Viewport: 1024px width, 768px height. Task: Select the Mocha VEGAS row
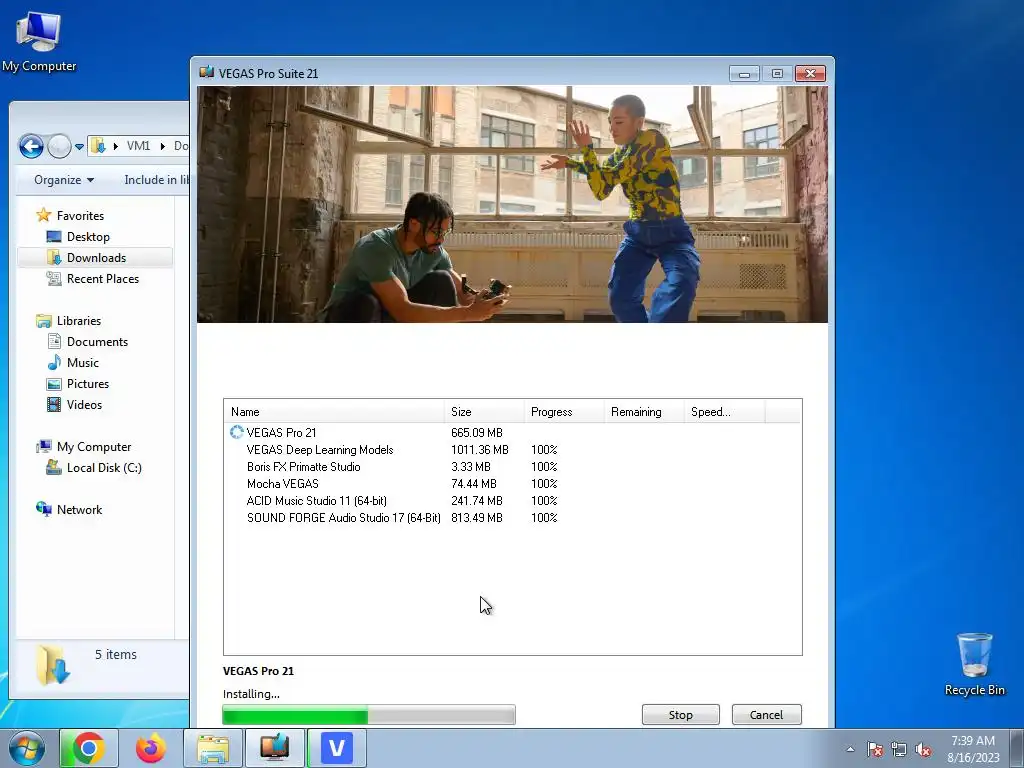[x=513, y=483]
